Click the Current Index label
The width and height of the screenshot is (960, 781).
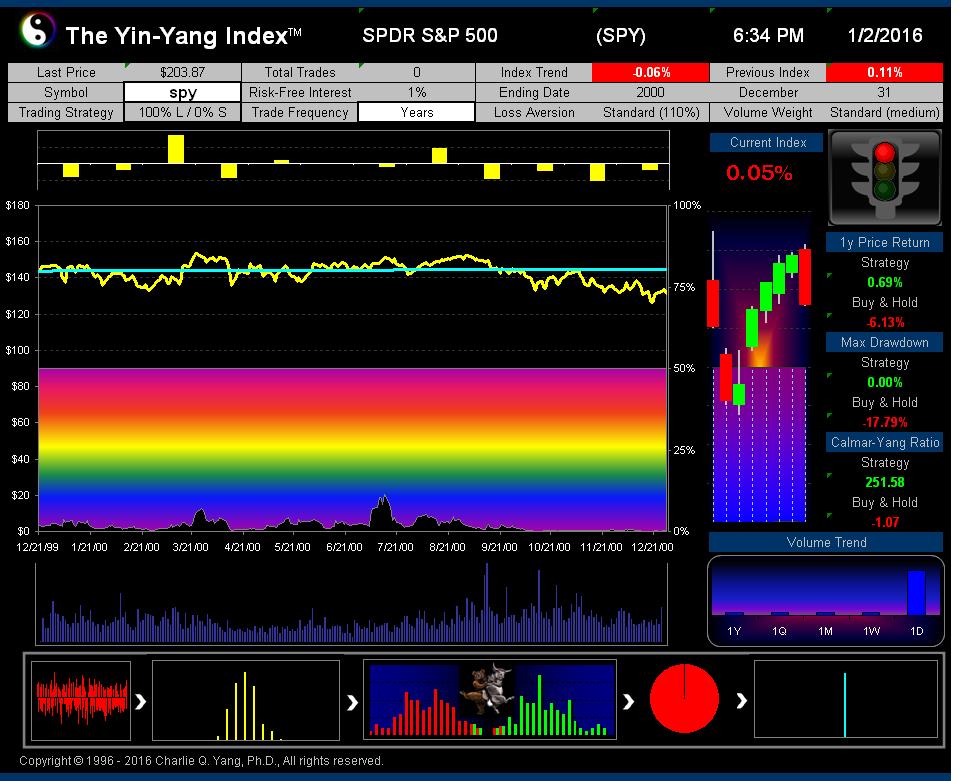[x=767, y=143]
